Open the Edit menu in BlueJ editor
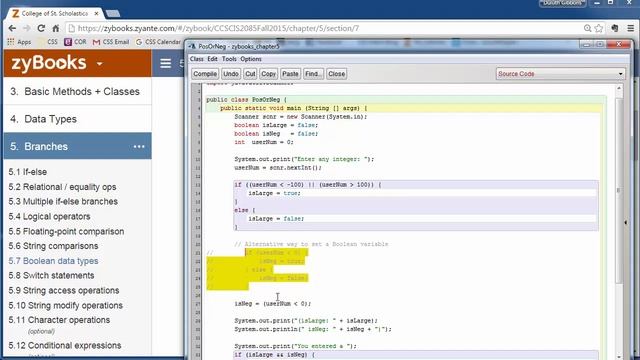Viewport: 640px width, 360px height. (x=212, y=59)
